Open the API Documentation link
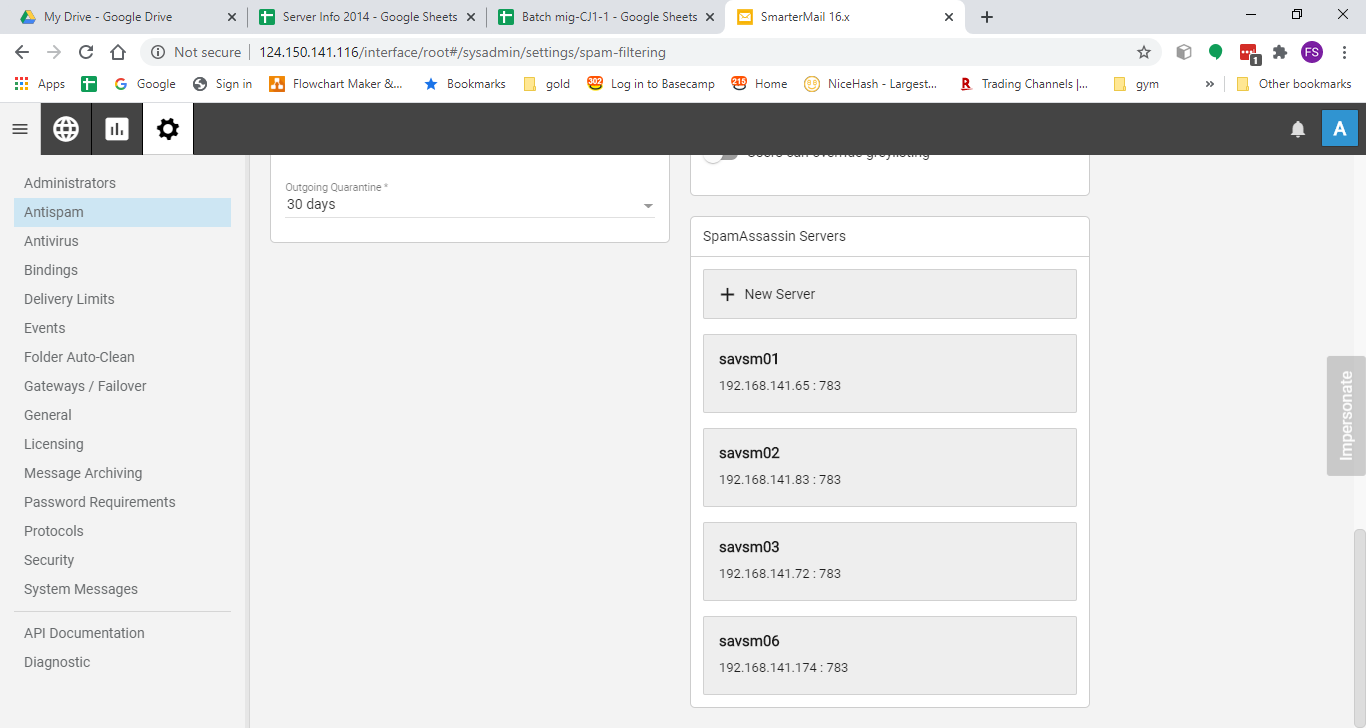 pyautogui.click(x=84, y=633)
